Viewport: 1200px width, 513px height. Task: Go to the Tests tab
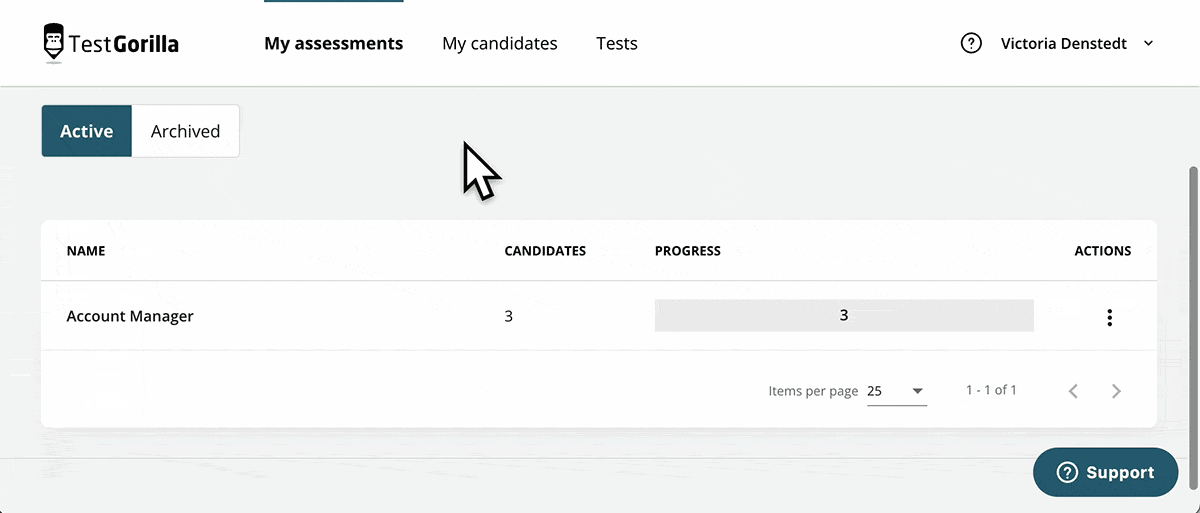click(x=617, y=43)
